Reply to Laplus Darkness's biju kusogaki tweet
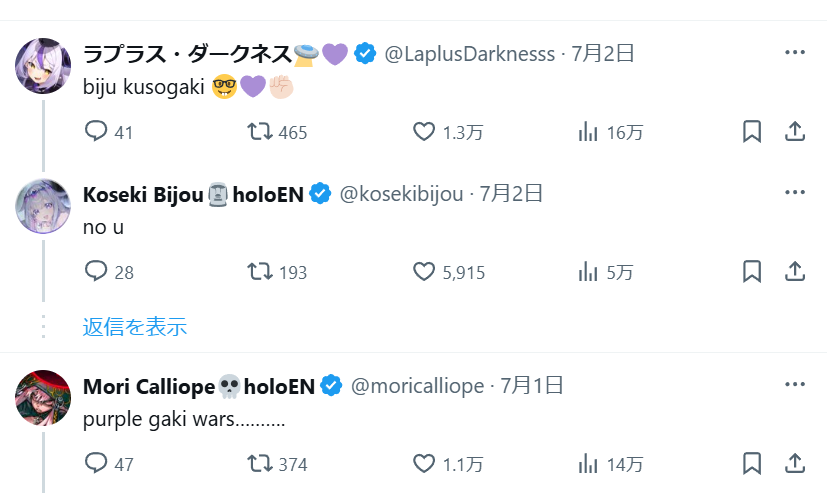Image resolution: width=827 pixels, height=493 pixels. point(96,131)
